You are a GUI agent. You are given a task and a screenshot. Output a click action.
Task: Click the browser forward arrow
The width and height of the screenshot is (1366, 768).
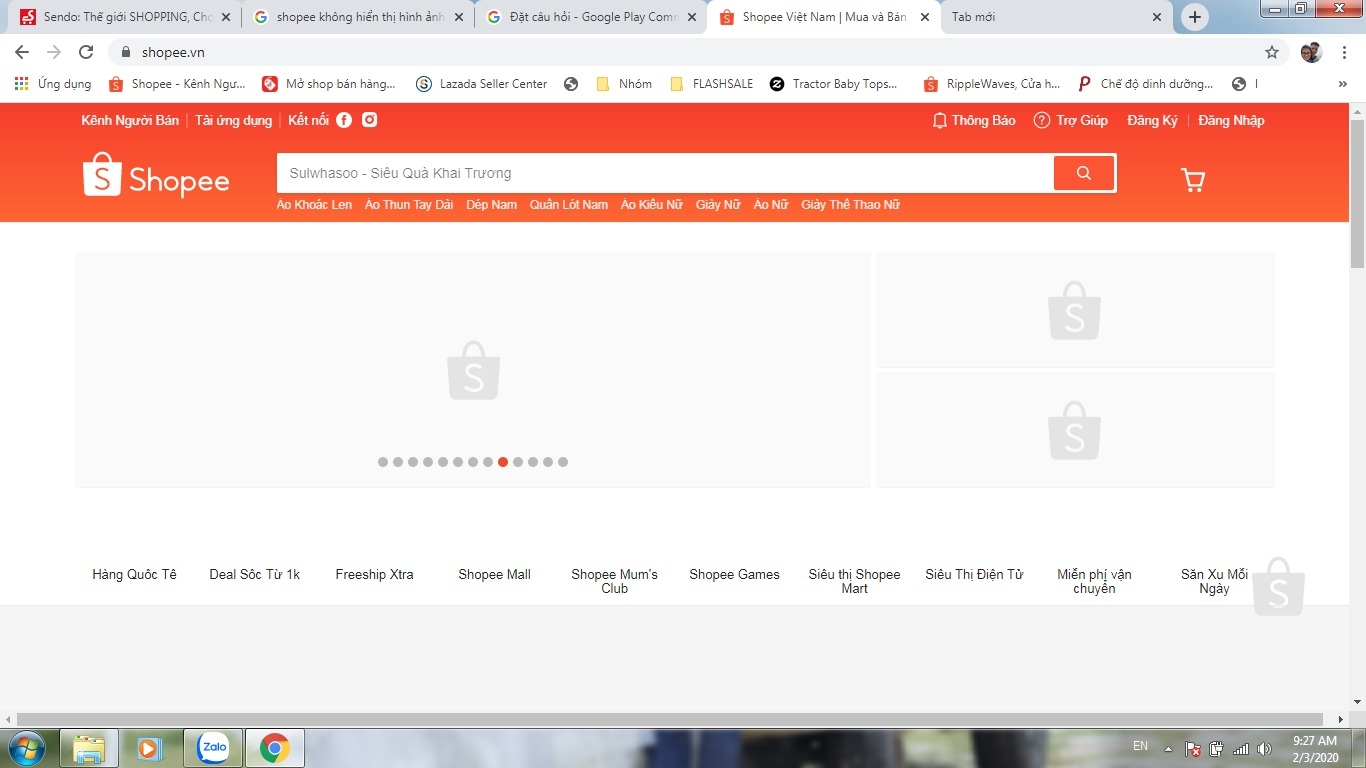(x=54, y=52)
